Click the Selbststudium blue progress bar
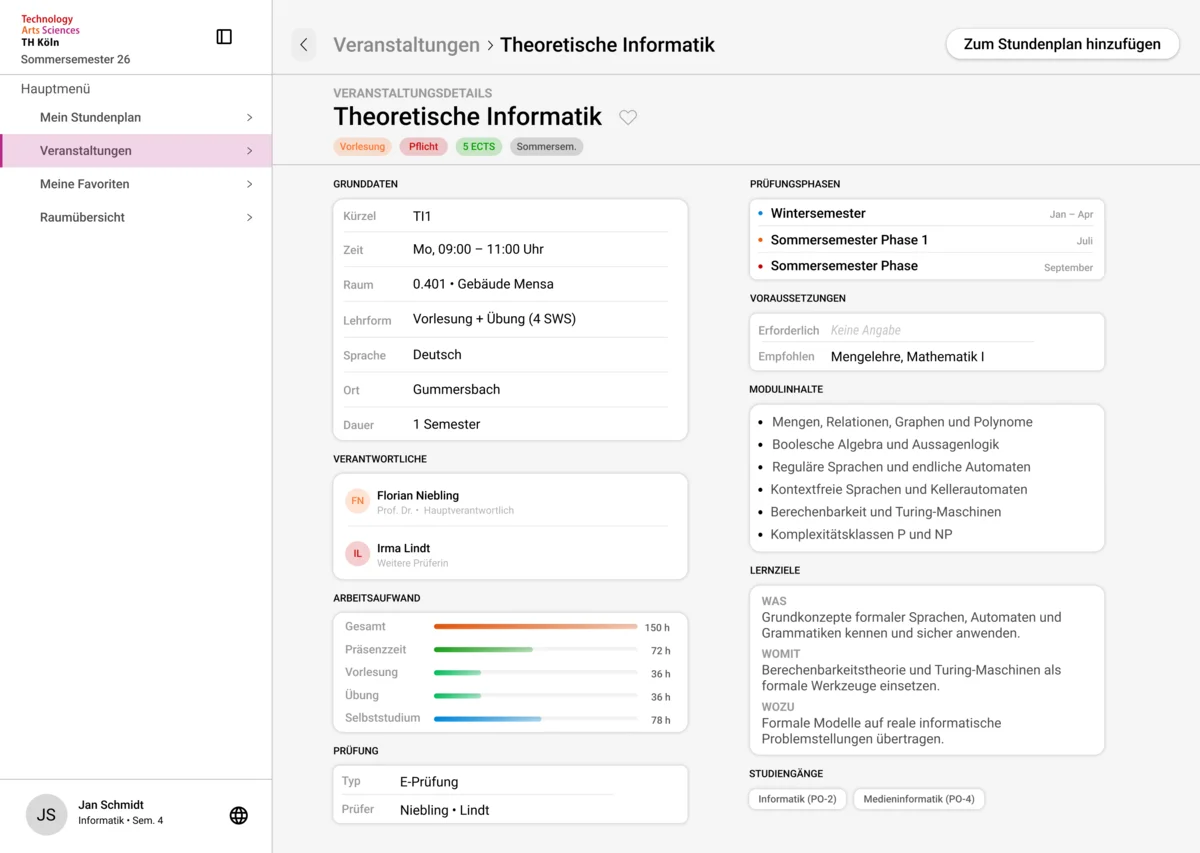1200x853 pixels. [x=488, y=719]
